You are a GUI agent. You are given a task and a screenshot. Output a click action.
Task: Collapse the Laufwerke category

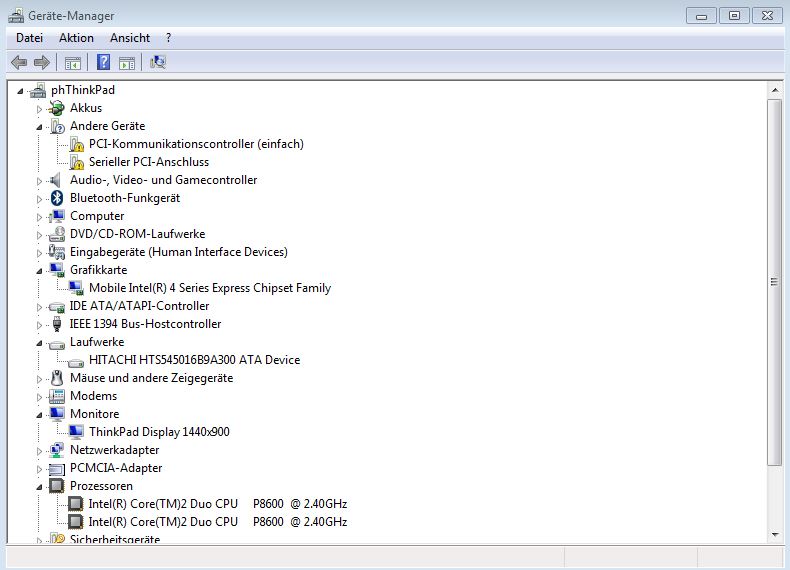pos(39,343)
